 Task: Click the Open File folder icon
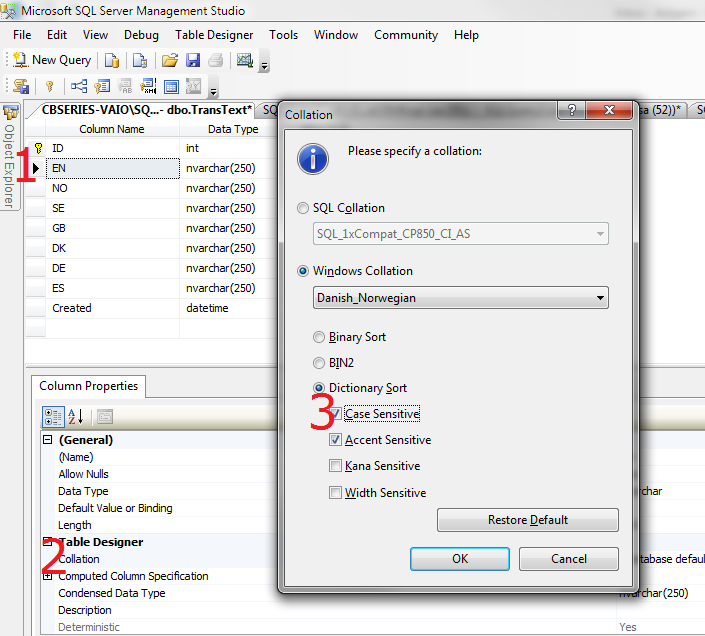pos(170,60)
